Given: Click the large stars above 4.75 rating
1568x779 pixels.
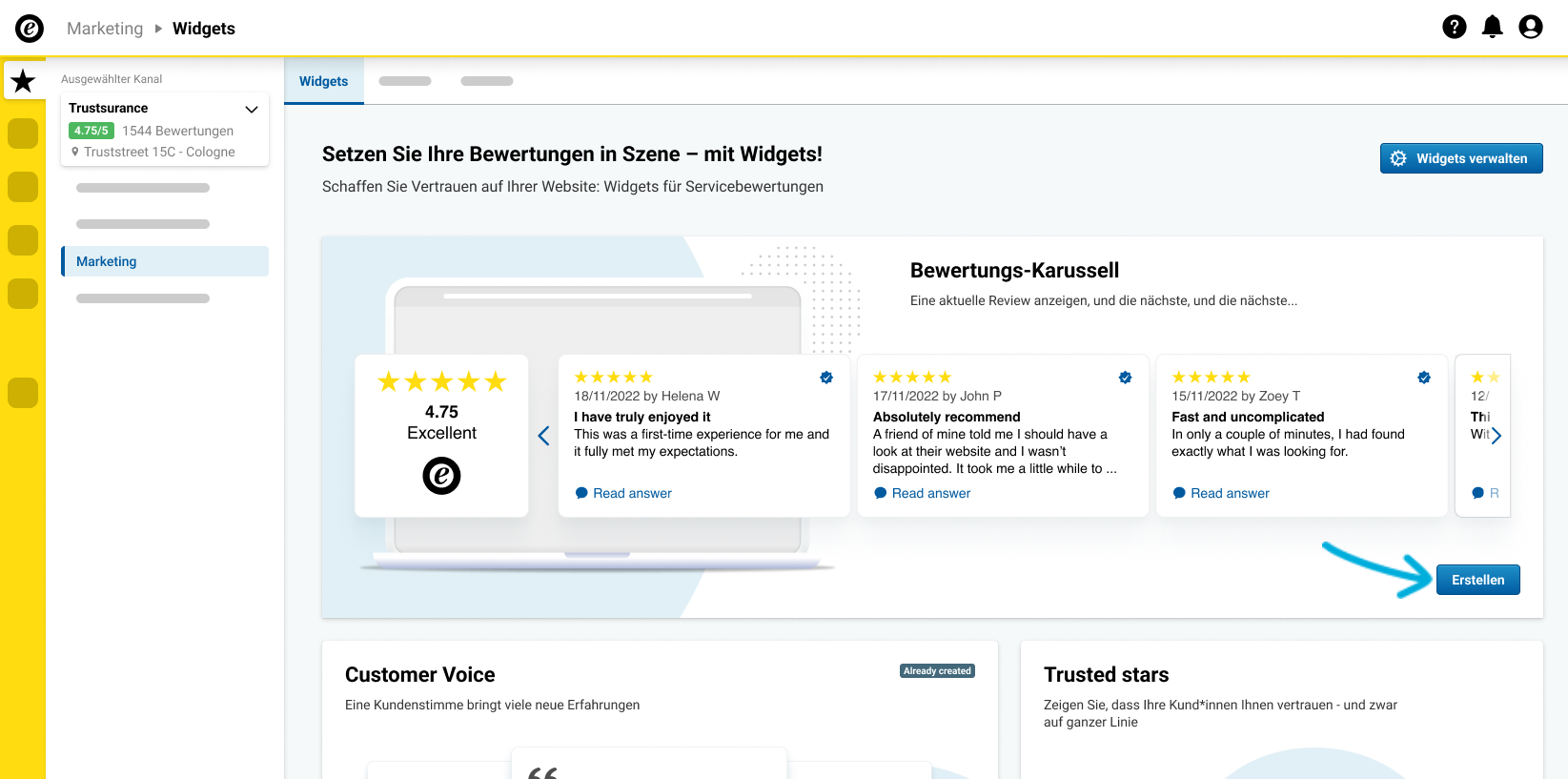Looking at the screenshot, I should point(441,382).
